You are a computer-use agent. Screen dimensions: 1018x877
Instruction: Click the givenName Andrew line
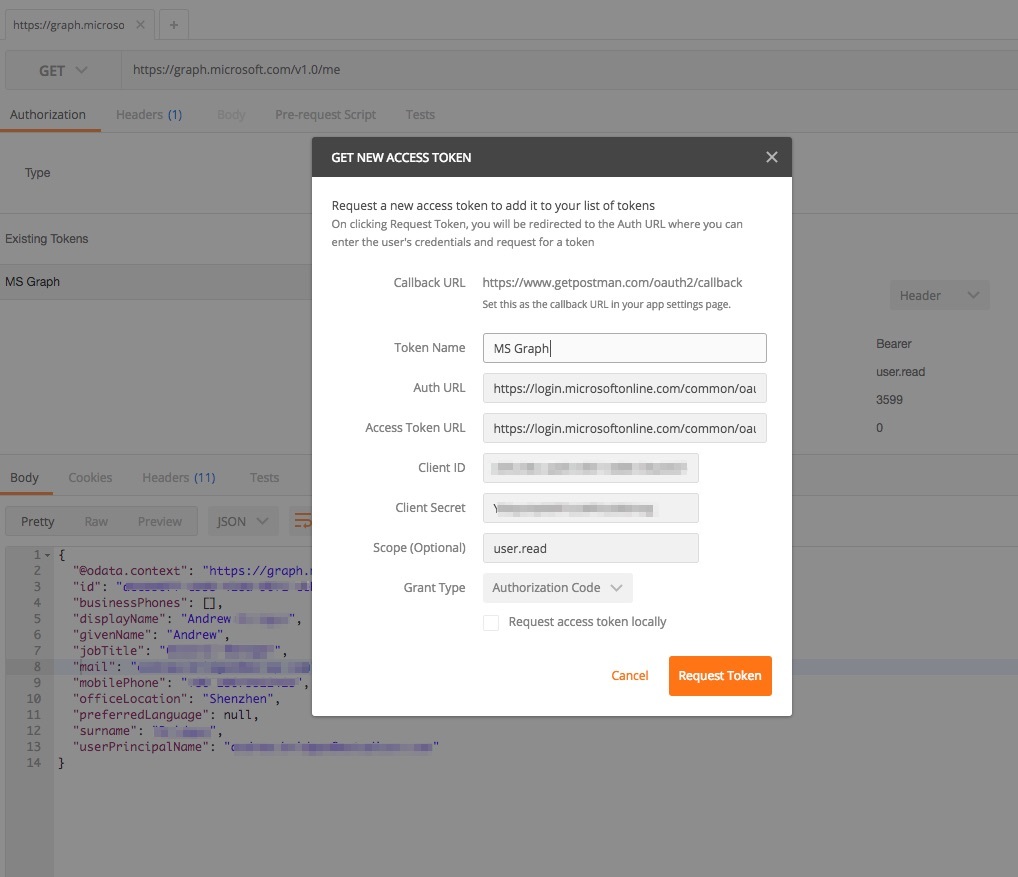coord(151,634)
